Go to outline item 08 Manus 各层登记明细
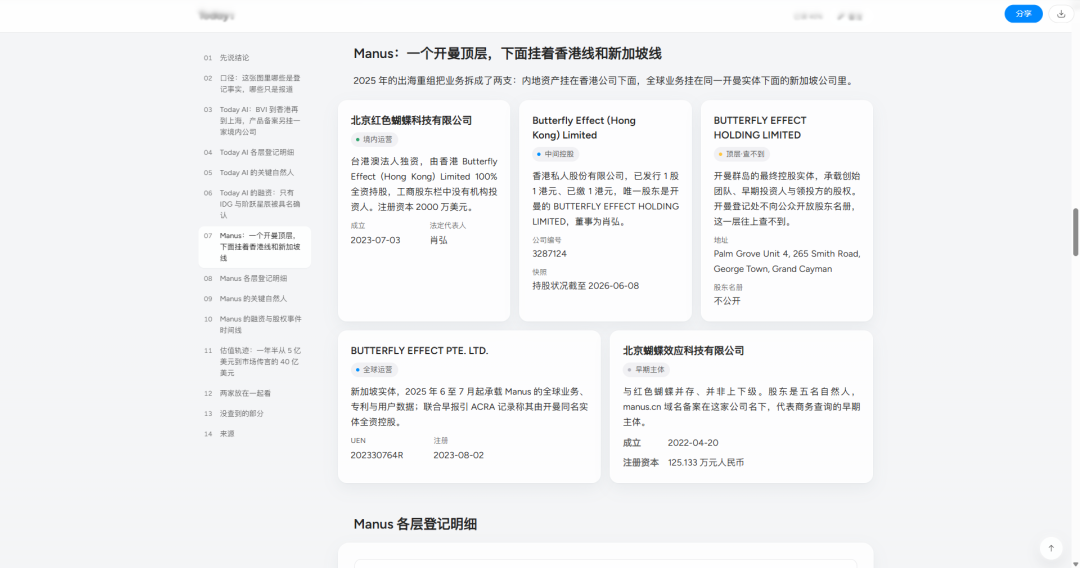Screen dimensions: 1080x568 tap(255, 278)
